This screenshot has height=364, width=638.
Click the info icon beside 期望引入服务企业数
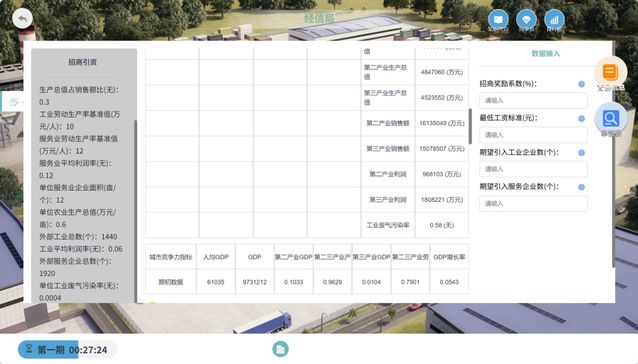[581, 187]
